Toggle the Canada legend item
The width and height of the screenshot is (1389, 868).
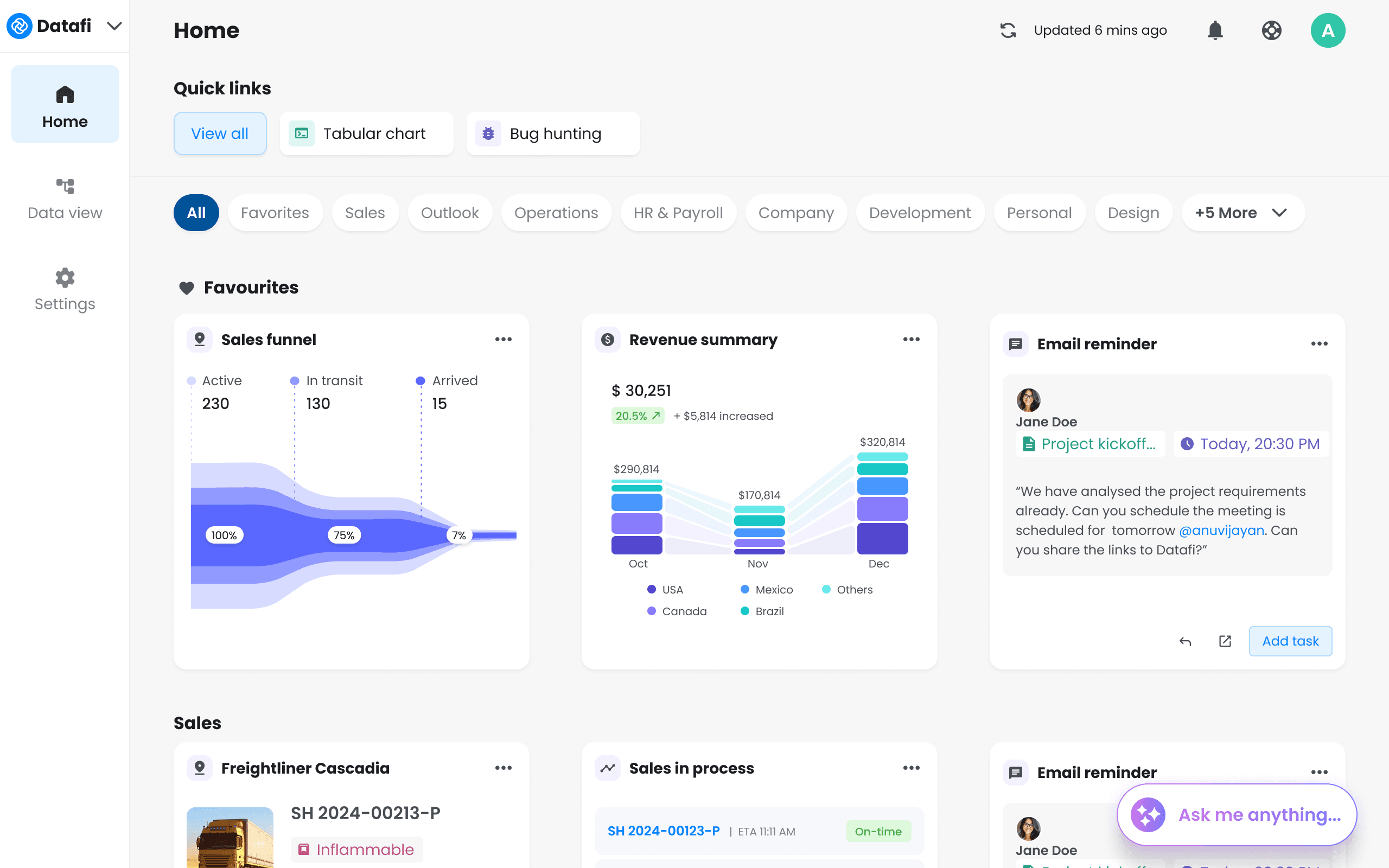[677, 611]
